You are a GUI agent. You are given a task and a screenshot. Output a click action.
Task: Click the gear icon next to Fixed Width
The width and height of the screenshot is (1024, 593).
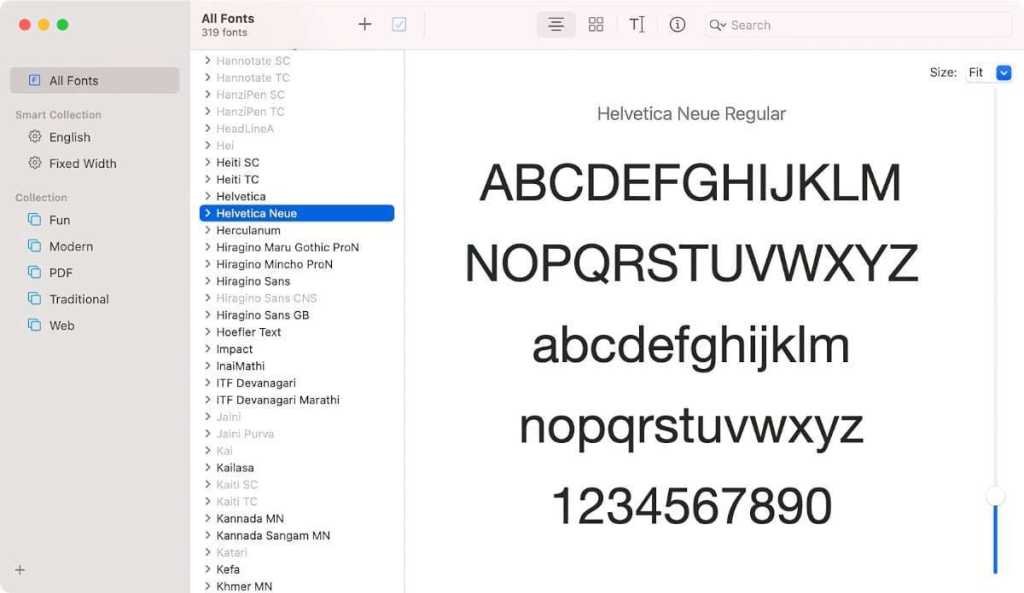[x=35, y=163]
